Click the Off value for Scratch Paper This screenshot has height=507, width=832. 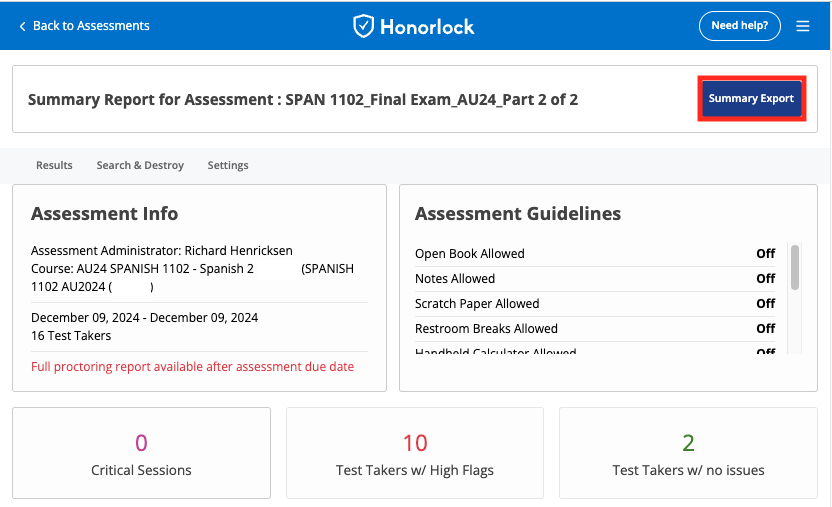(766, 303)
